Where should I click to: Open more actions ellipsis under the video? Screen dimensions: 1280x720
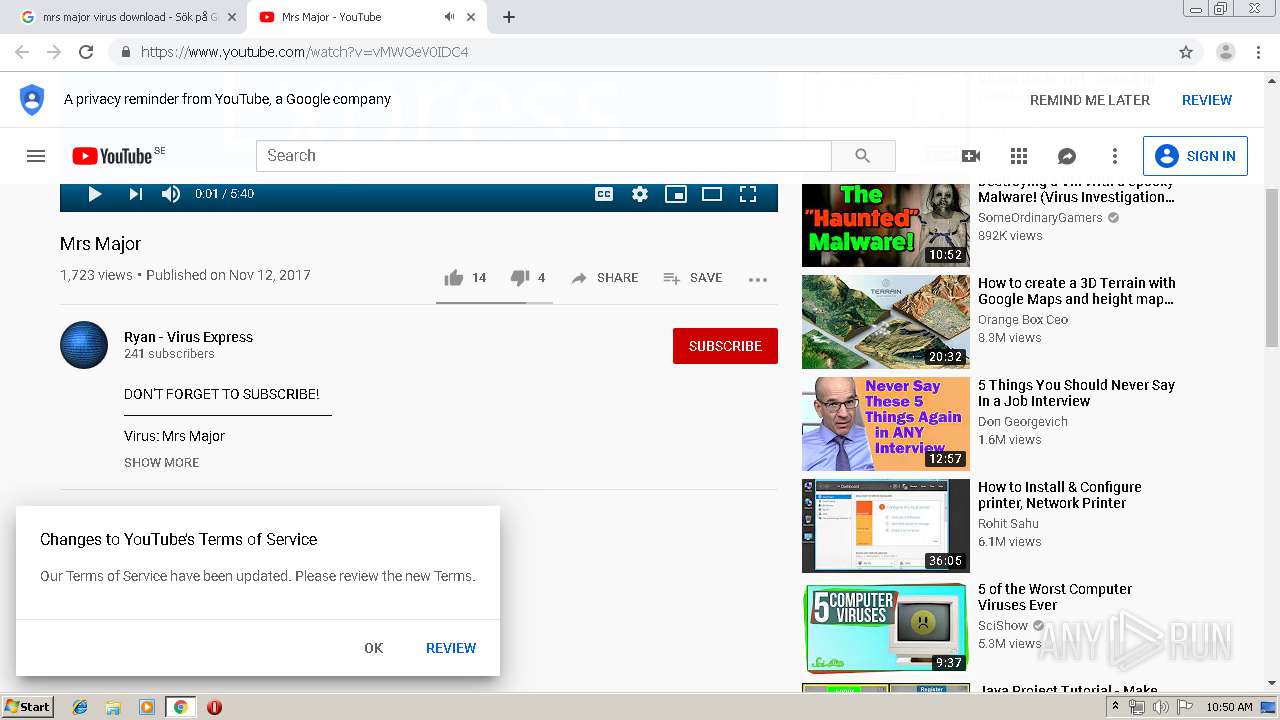(x=758, y=279)
